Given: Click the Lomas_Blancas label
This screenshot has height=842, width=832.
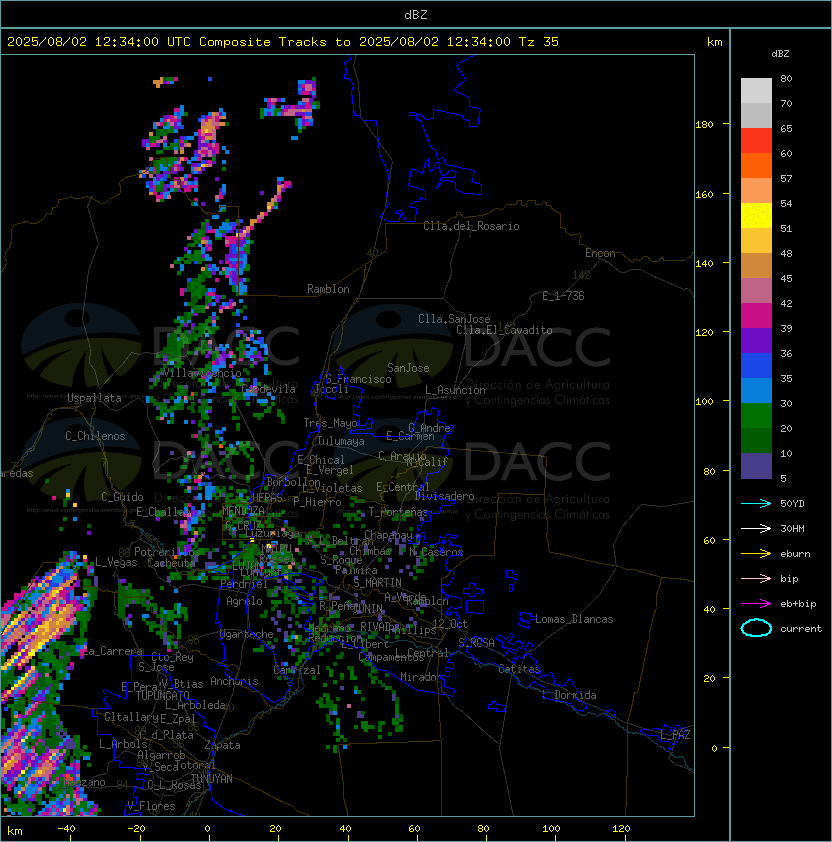Looking at the screenshot, I should pyautogui.click(x=574, y=619).
